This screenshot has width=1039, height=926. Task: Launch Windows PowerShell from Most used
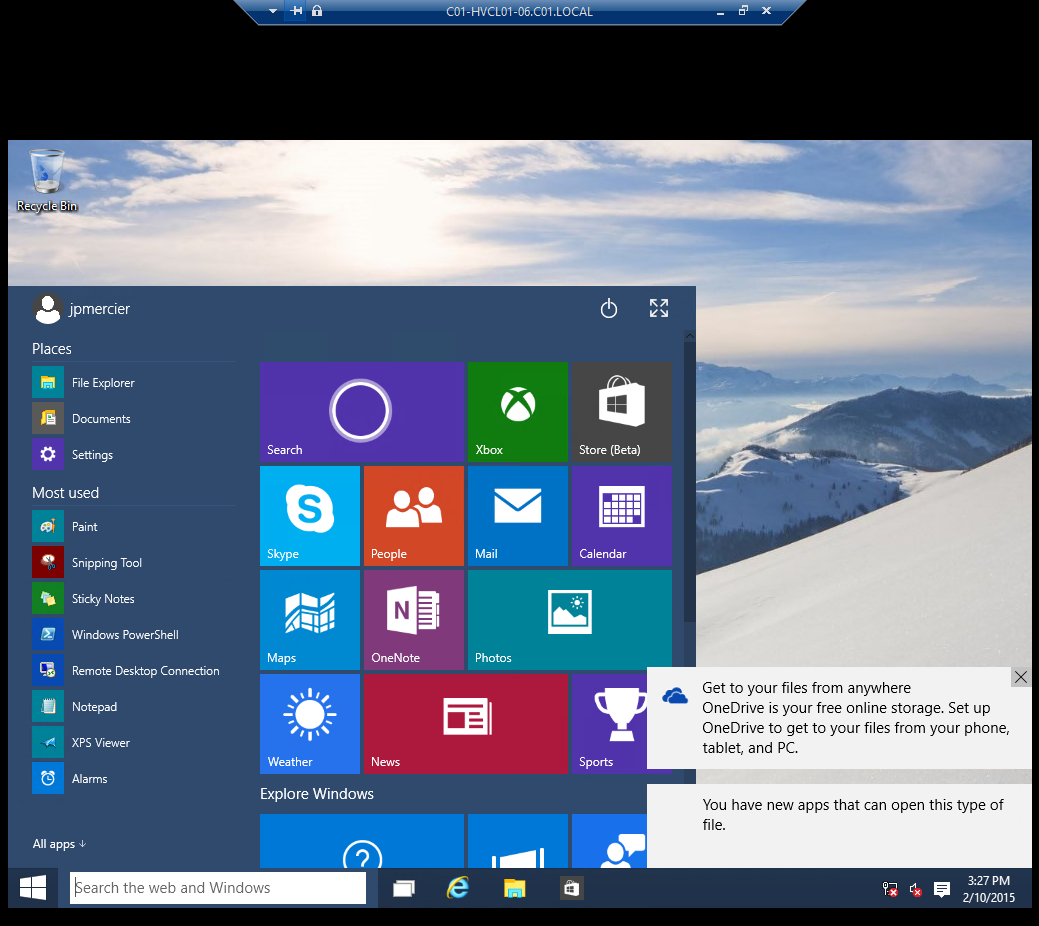134,634
